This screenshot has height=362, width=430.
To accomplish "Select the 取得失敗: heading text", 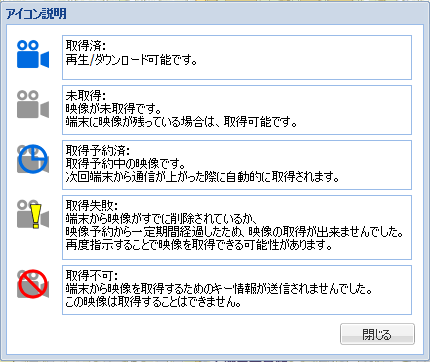I will pos(92,206).
